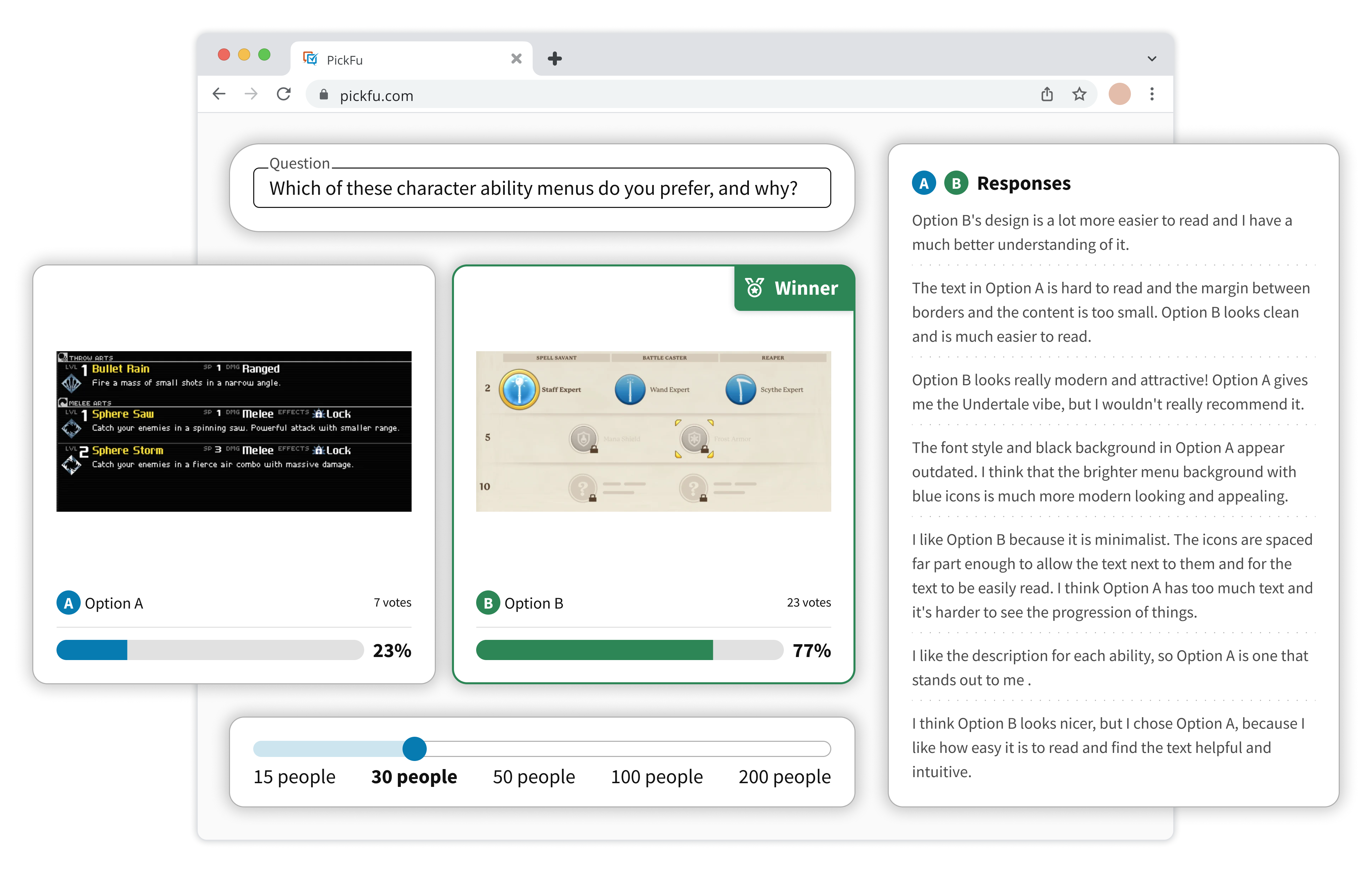Click the share icon in address bar
Viewport: 1372px width, 872px height.
click(1047, 94)
